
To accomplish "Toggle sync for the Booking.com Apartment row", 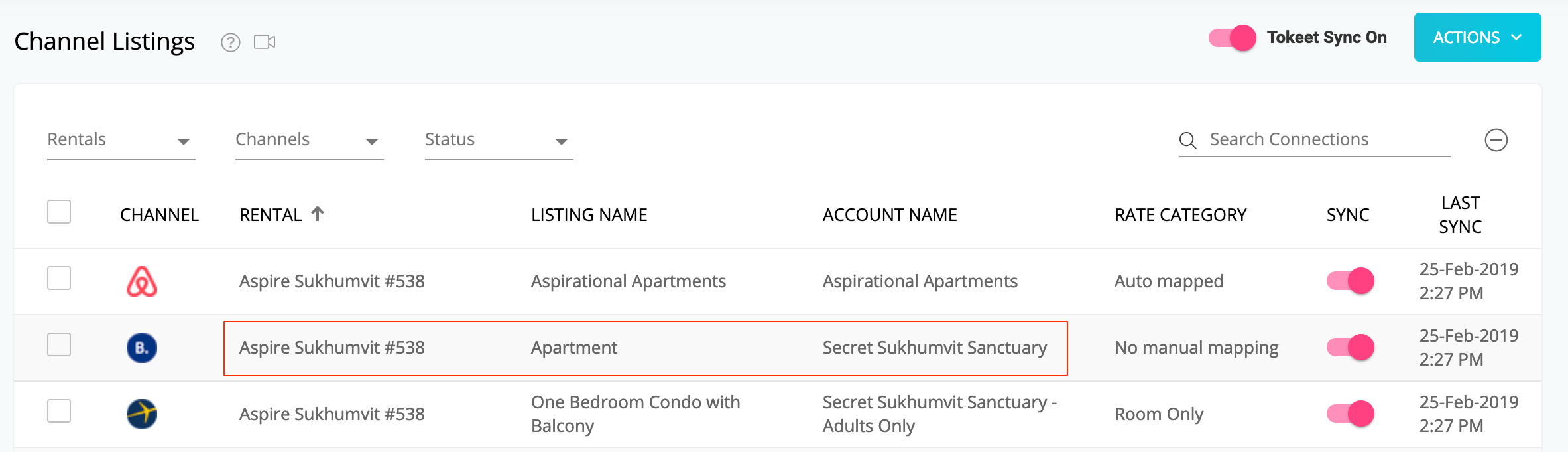I will click(x=1351, y=348).
